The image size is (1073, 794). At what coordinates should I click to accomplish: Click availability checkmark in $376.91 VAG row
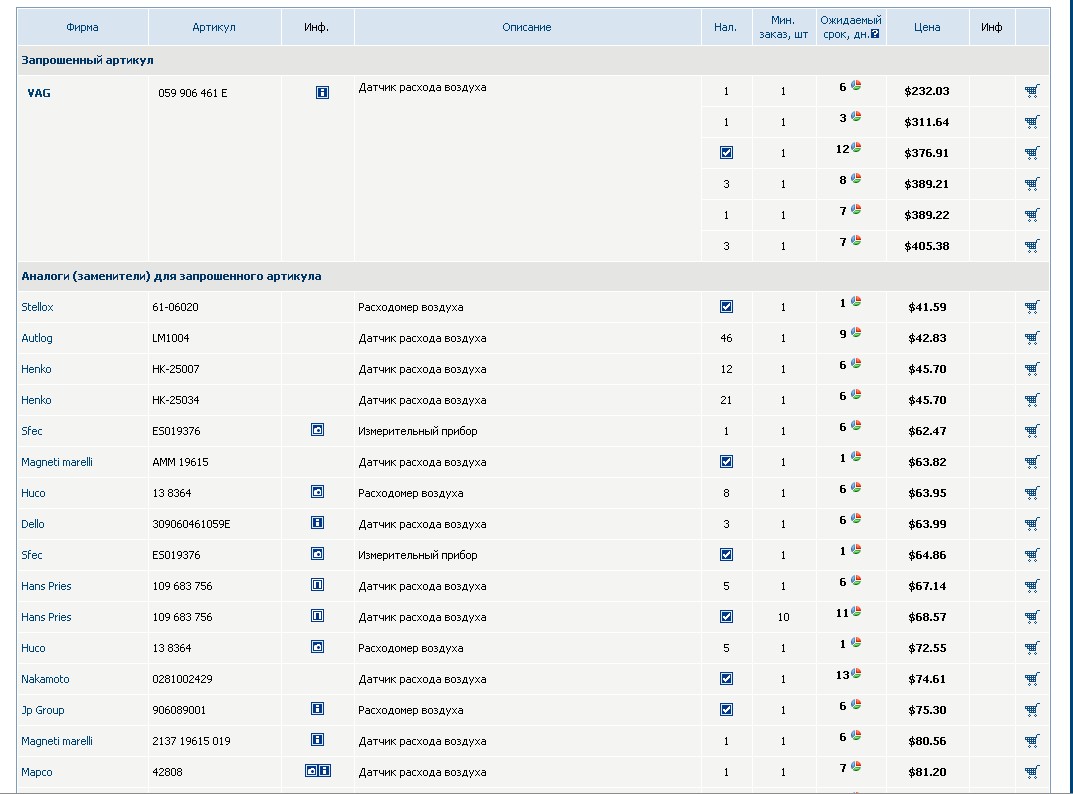tap(726, 153)
